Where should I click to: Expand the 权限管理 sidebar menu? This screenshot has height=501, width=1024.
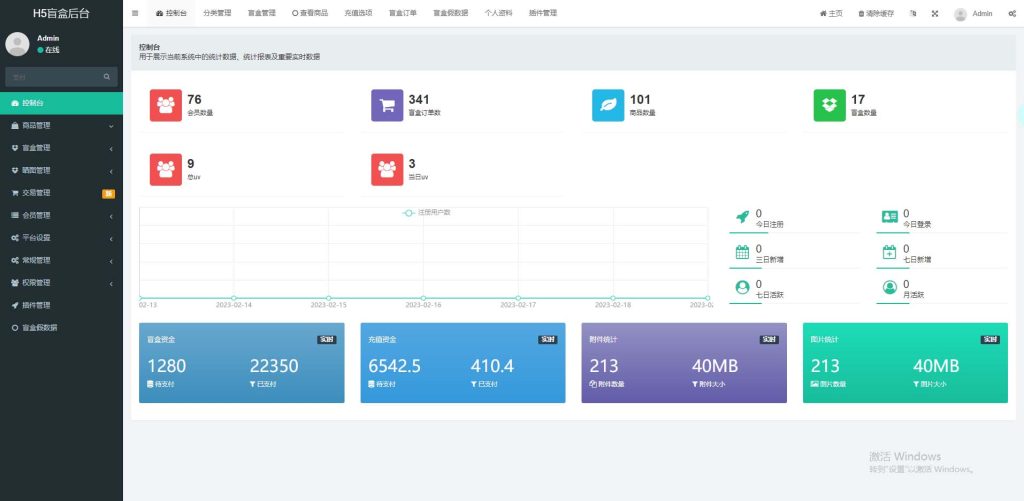pos(61,283)
